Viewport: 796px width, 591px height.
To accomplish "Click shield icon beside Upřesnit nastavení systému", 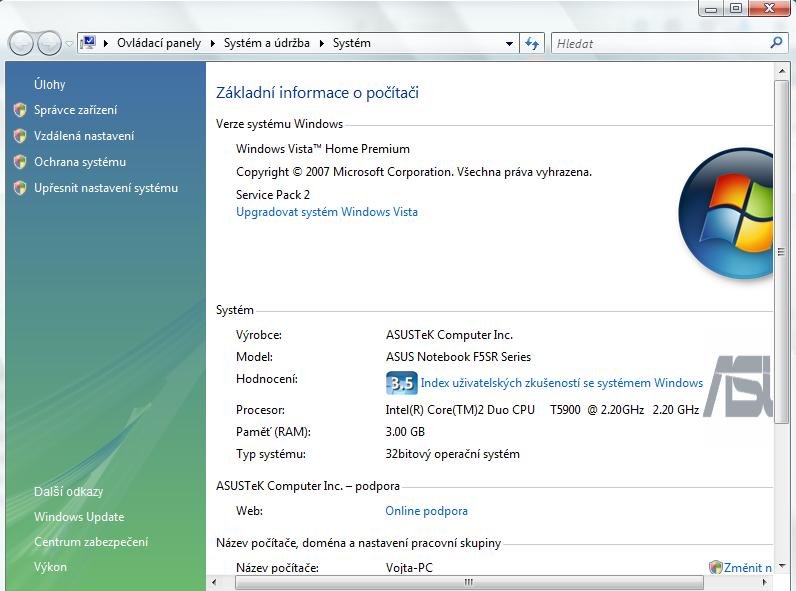I will [x=20, y=188].
